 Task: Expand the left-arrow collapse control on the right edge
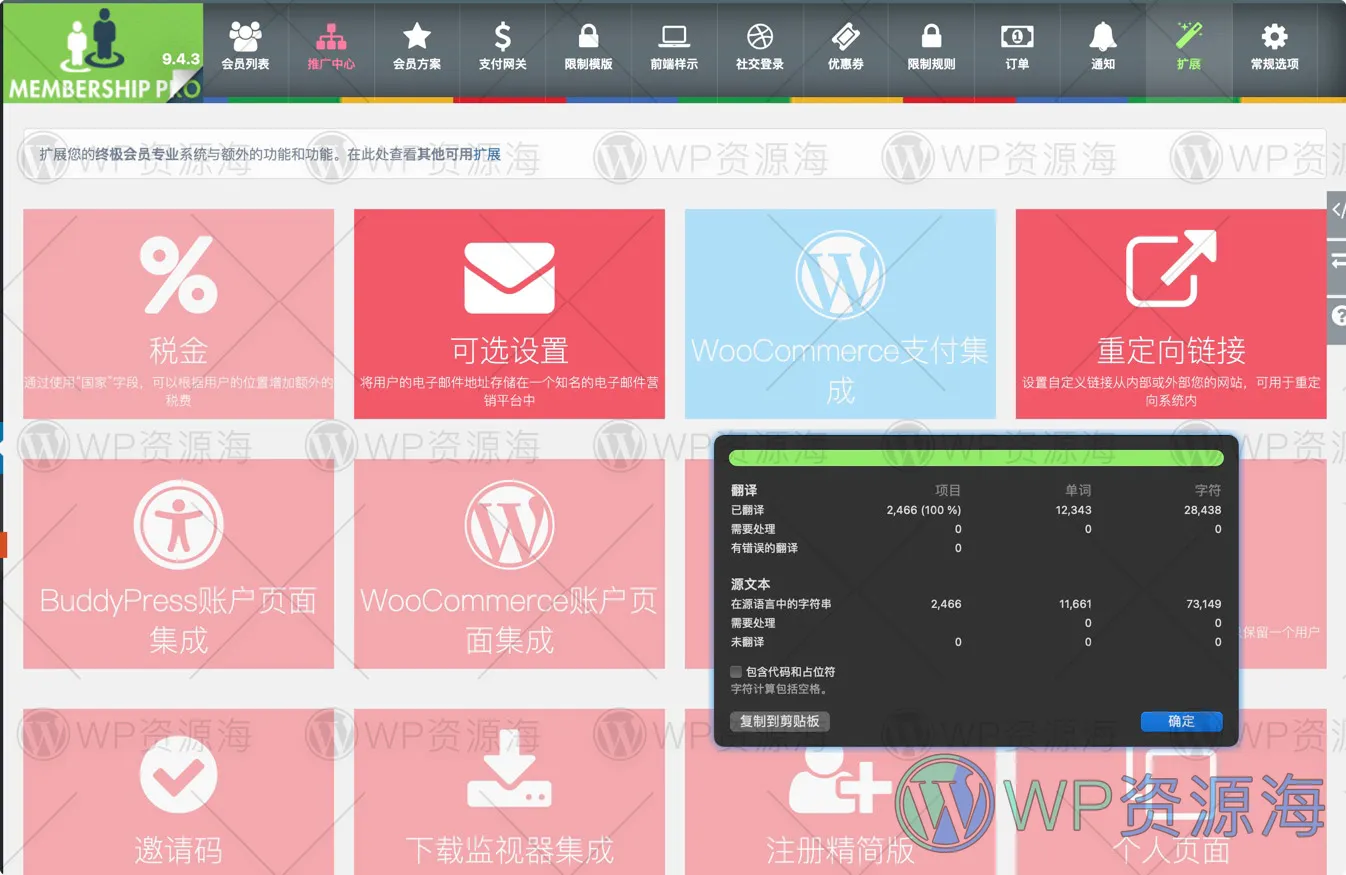1338,263
